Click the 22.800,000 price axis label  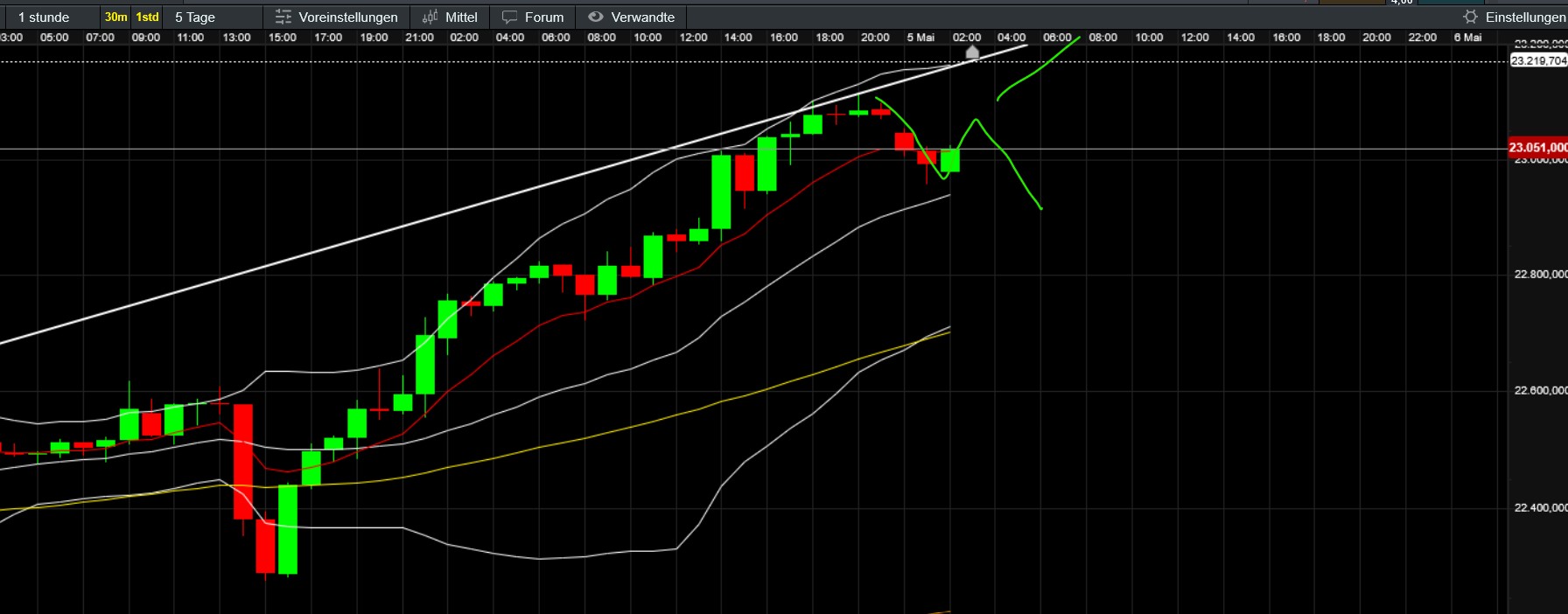(x=1540, y=274)
